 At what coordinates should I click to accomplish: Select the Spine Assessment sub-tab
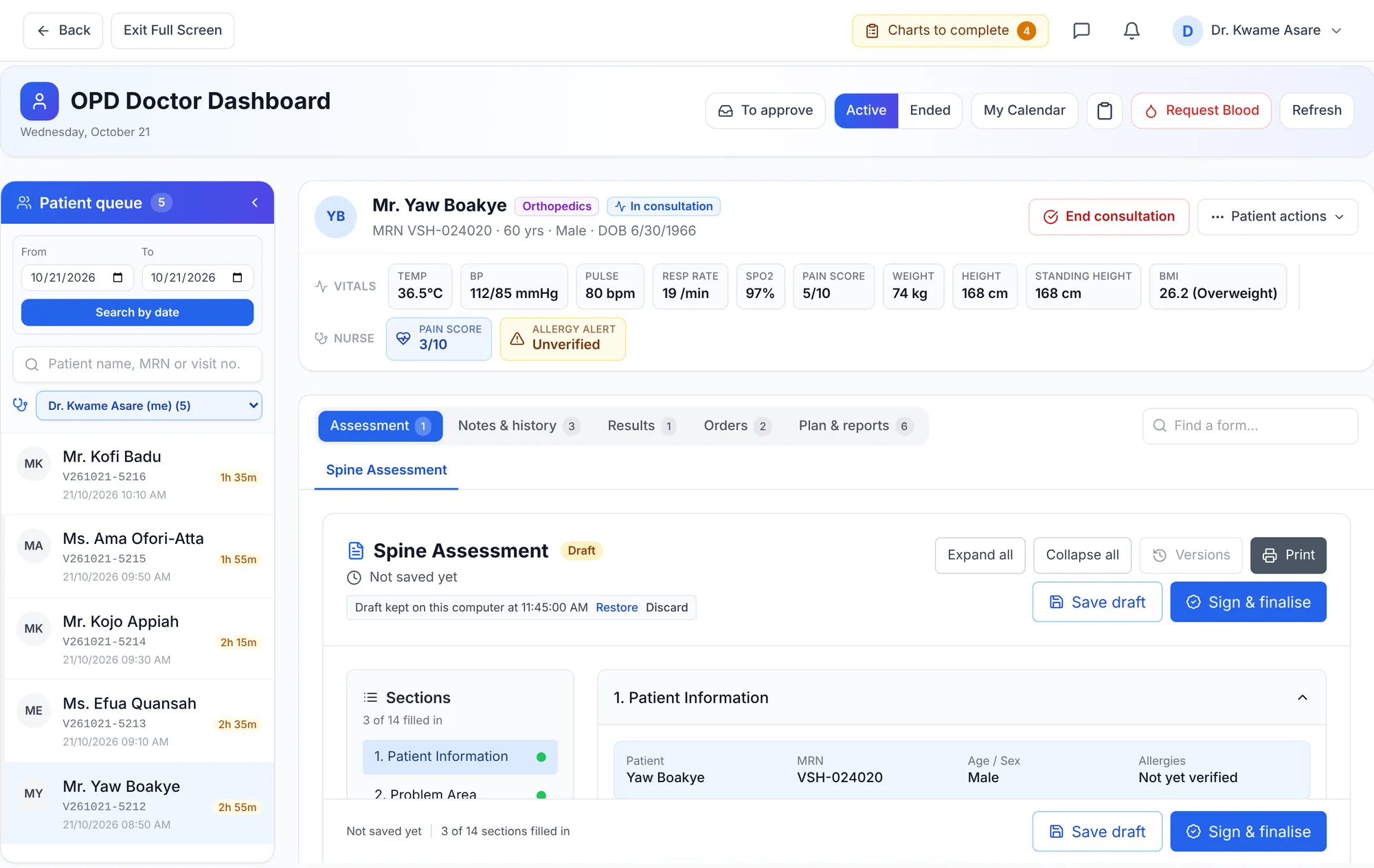(x=386, y=470)
